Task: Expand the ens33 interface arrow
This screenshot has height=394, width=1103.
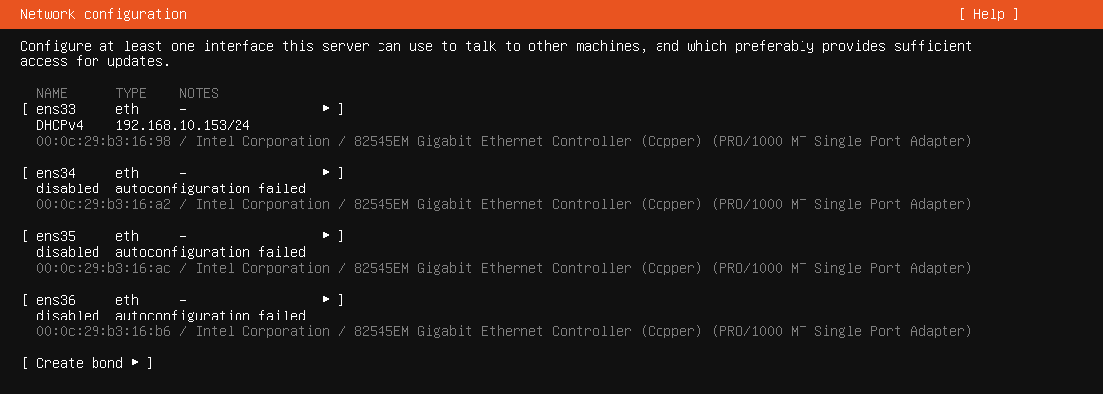Action: click(326, 108)
